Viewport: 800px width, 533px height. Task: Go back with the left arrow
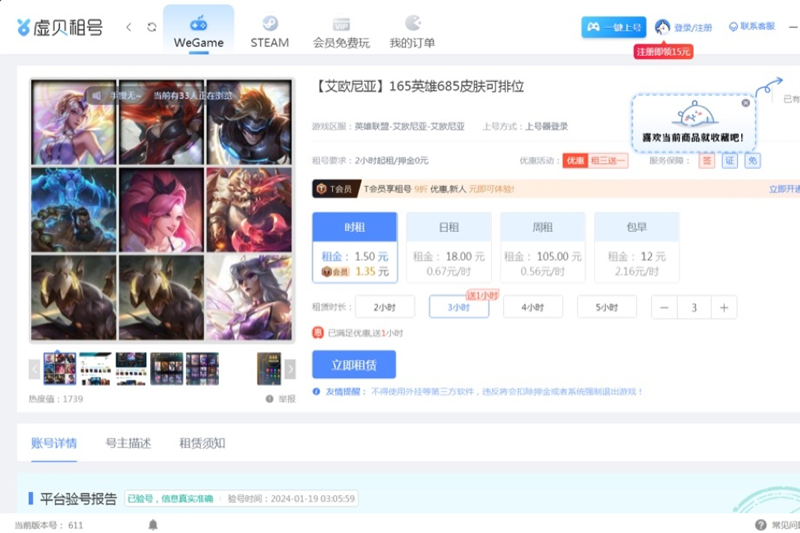click(x=129, y=27)
